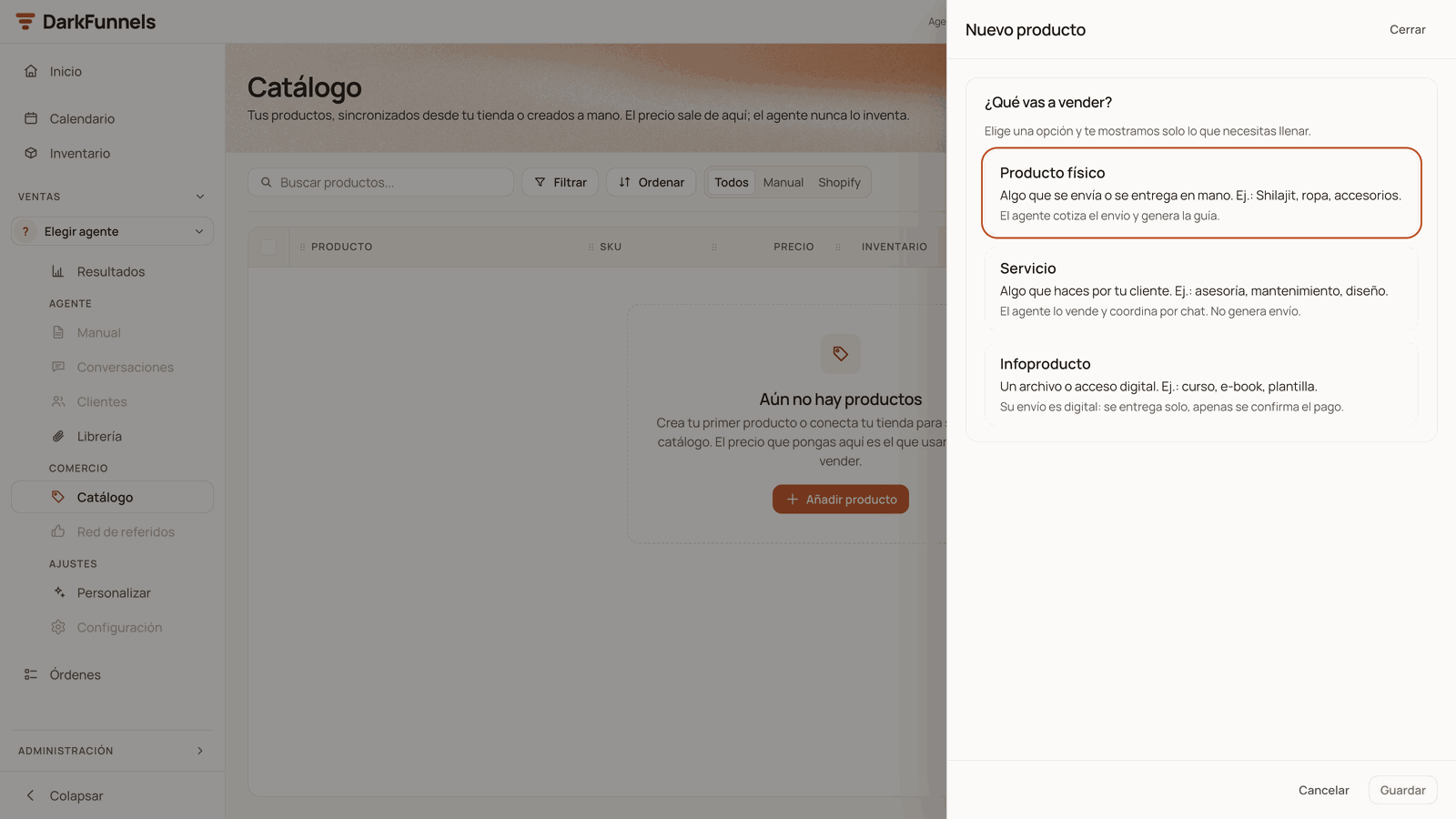This screenshot has width=1456, height=819.
Task: Choose the Servicio option
Action: (1201, 288)
